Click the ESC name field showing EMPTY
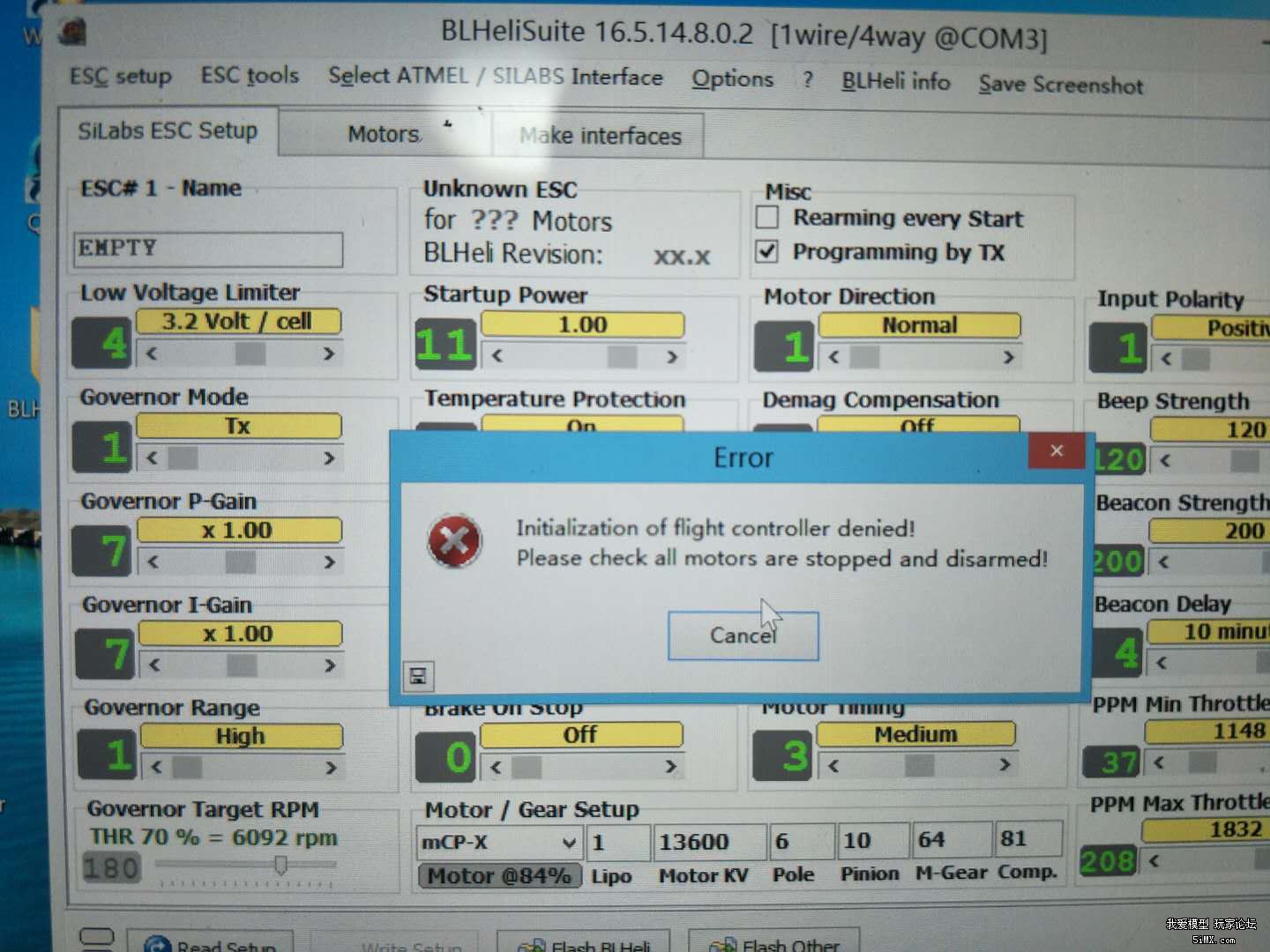This screenshot has width=1270, height=952. click(208, 249)
